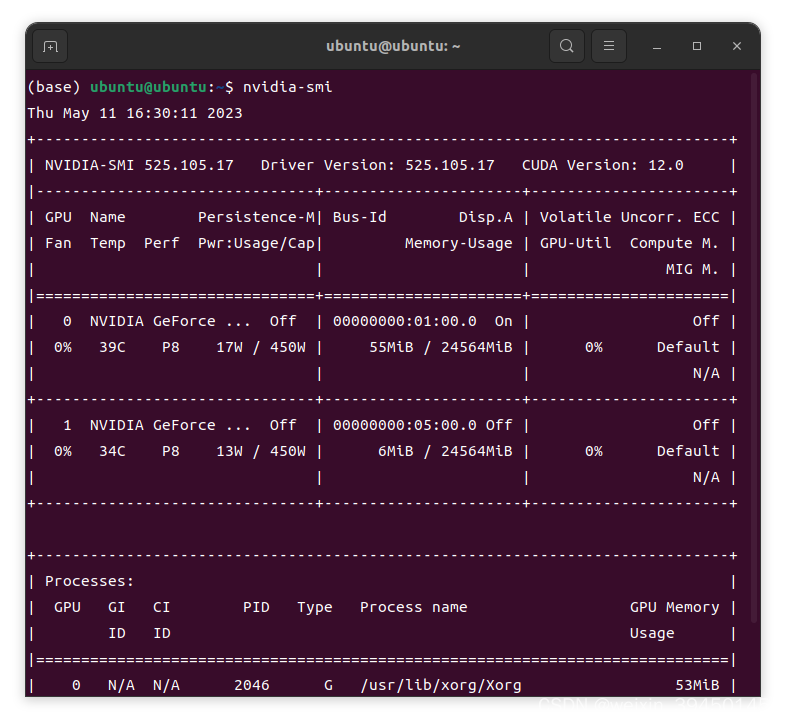This screenshot has width=786, height=725.
Task: Click power reading 17W / 450W
Action: coord(261,347)
